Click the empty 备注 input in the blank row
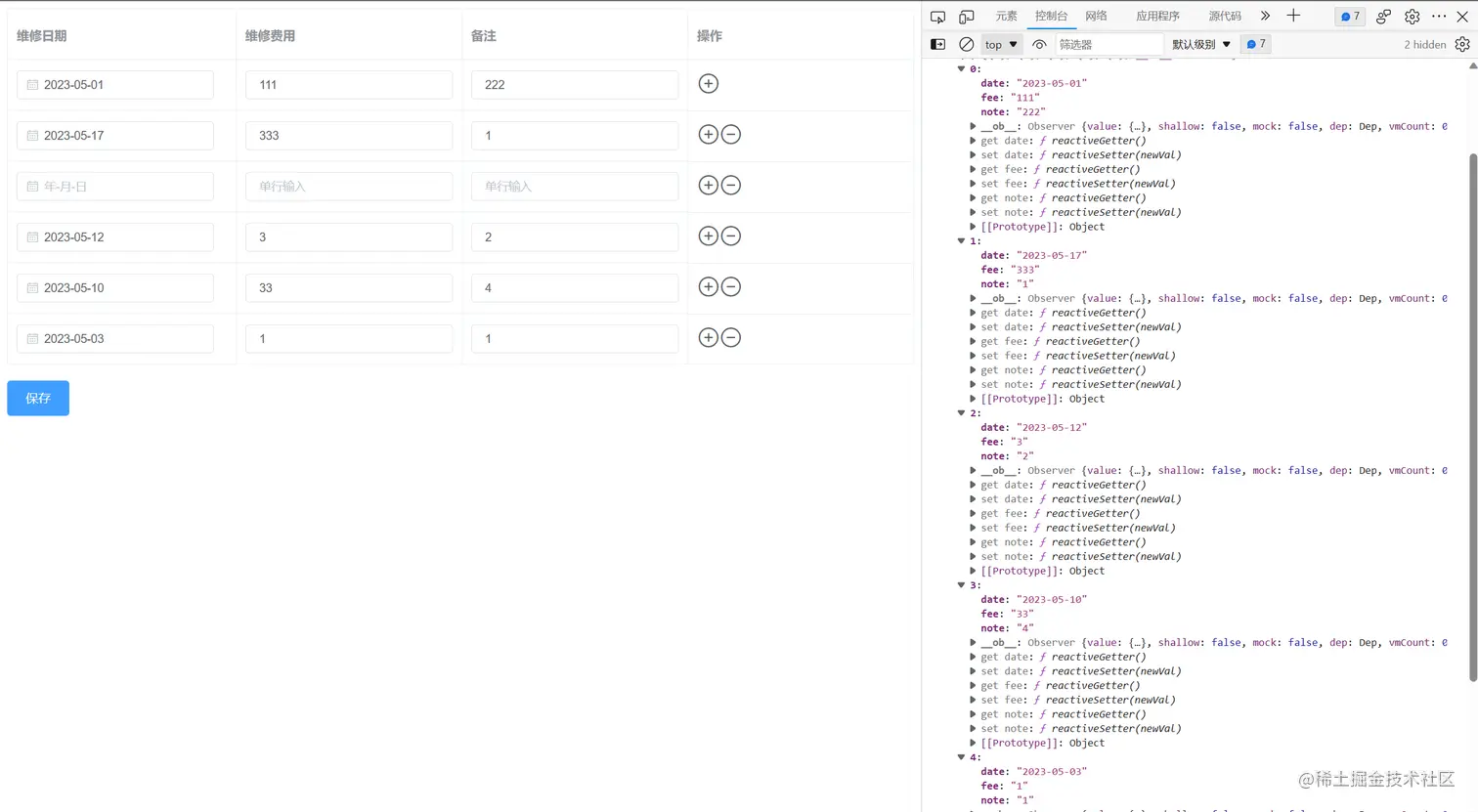Image resolution: width=1478 pixels, height=812 pixels. tap(575, 186)
